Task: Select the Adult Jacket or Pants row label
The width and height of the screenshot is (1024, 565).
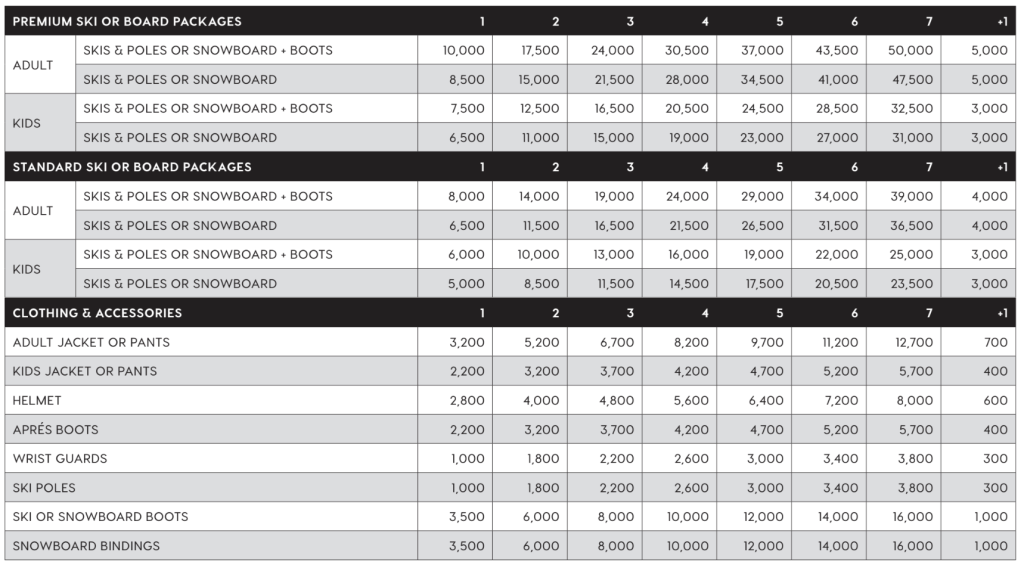Action: pyautogui.click(x=91, y=342)
